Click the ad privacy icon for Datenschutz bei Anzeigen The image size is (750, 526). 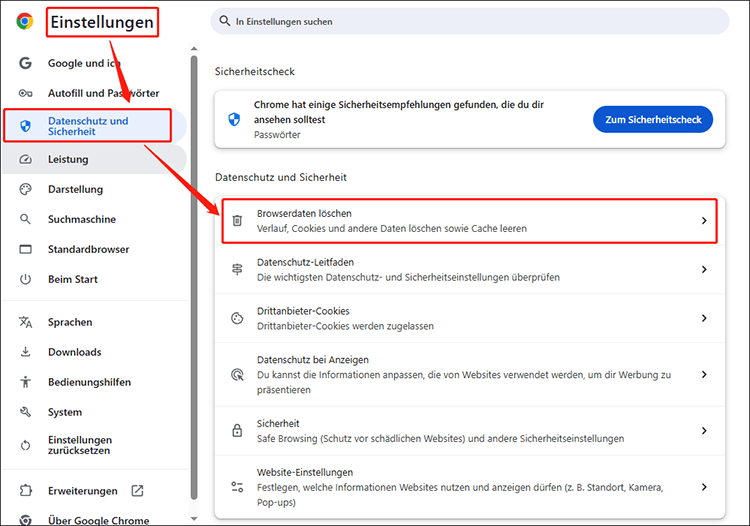(x=237, y=374)
